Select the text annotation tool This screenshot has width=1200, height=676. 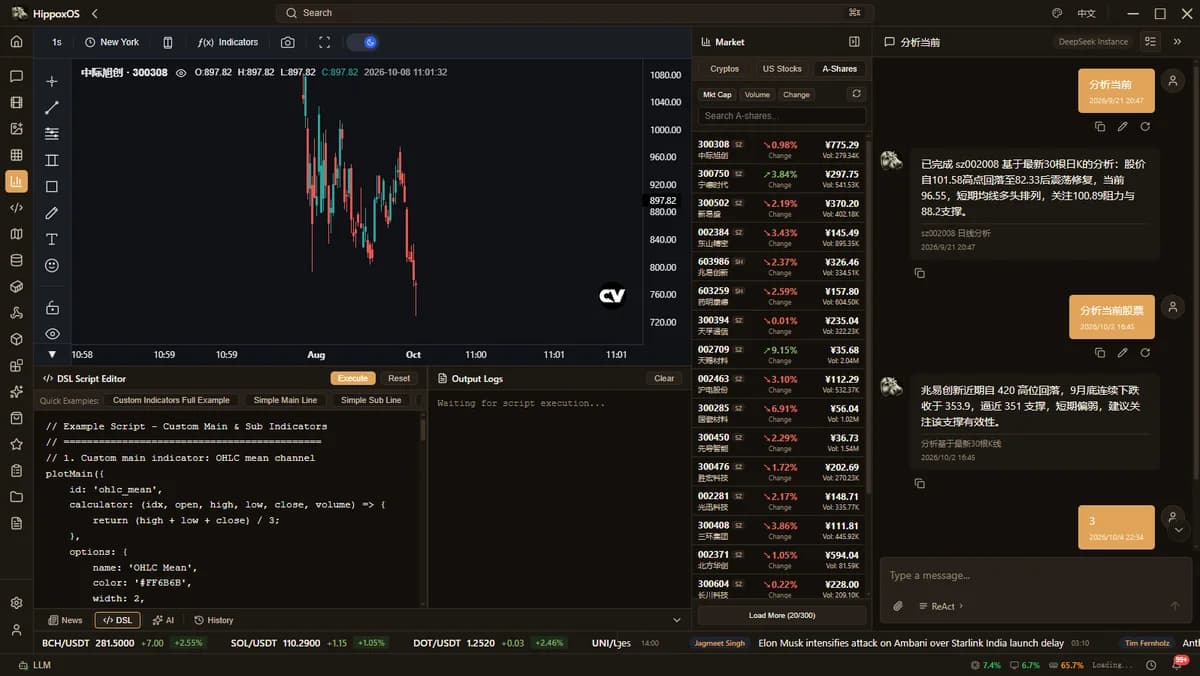click(x=52, y=239)
